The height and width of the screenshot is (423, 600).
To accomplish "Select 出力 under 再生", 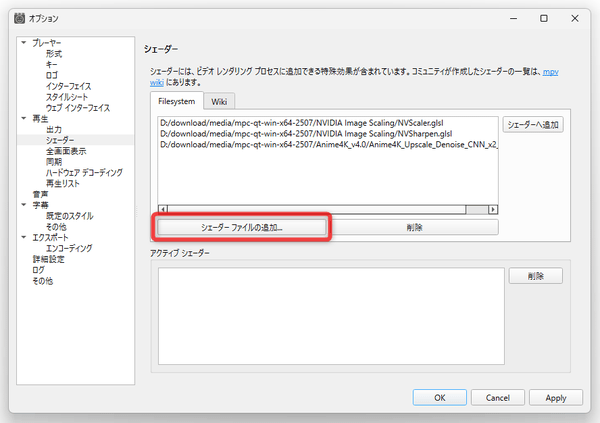I will (54, 129).
